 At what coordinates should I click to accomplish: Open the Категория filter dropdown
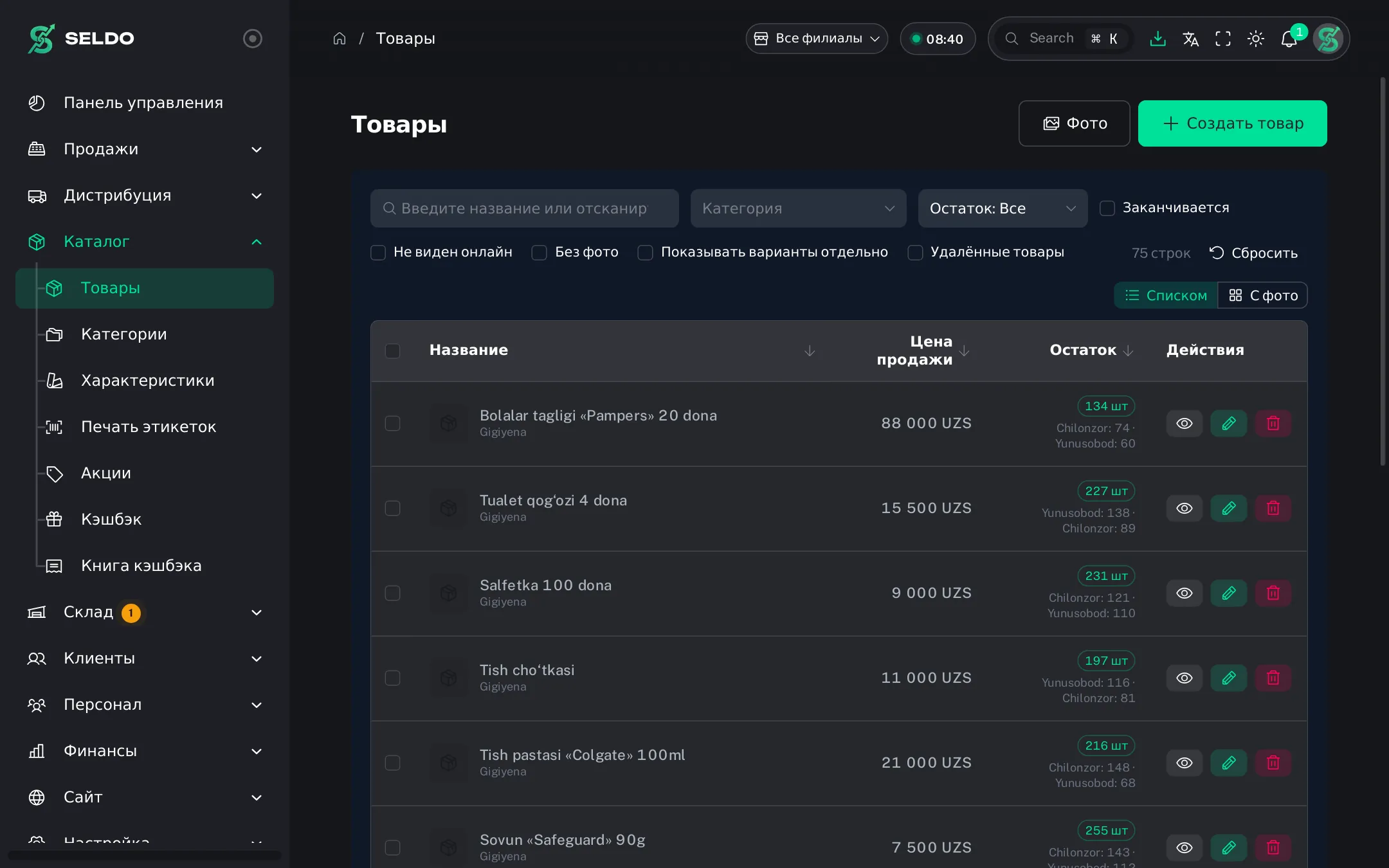pyautogui.click(x=798, y=208)
